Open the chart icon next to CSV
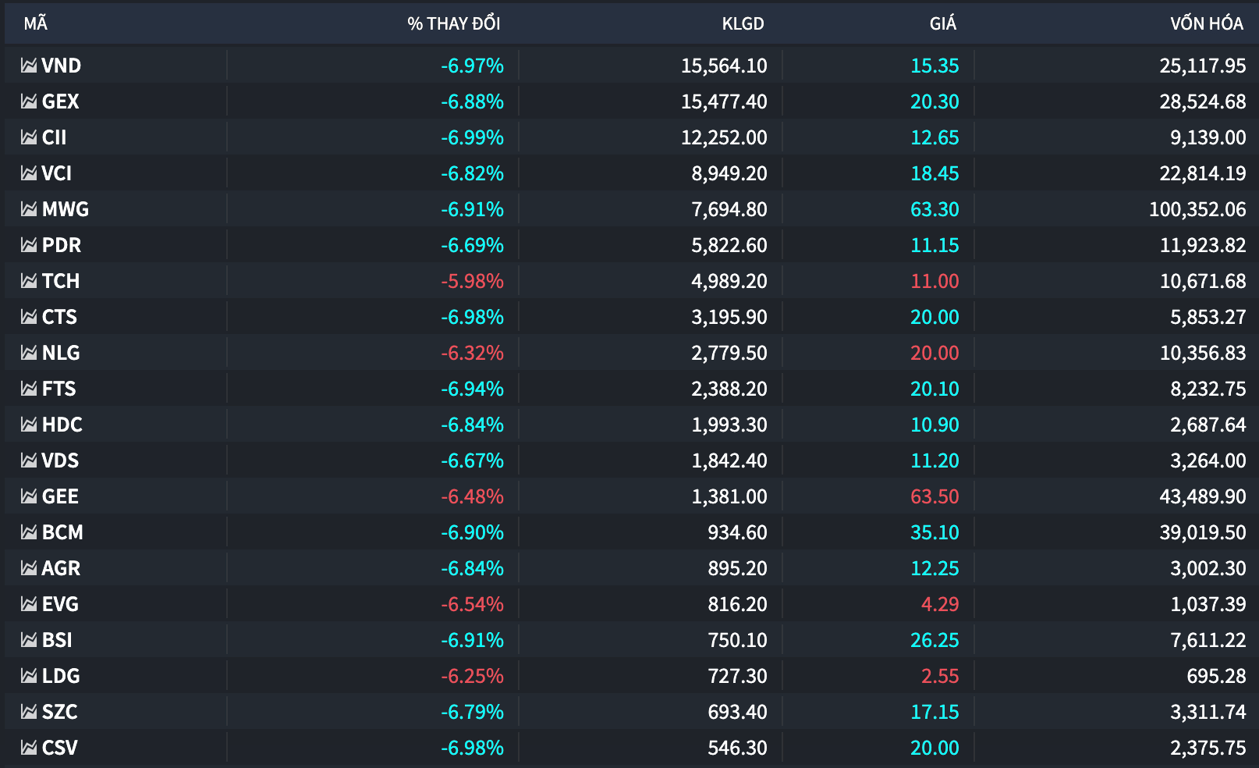This screenshot has width=1259, height=768. tap(29, 749)
